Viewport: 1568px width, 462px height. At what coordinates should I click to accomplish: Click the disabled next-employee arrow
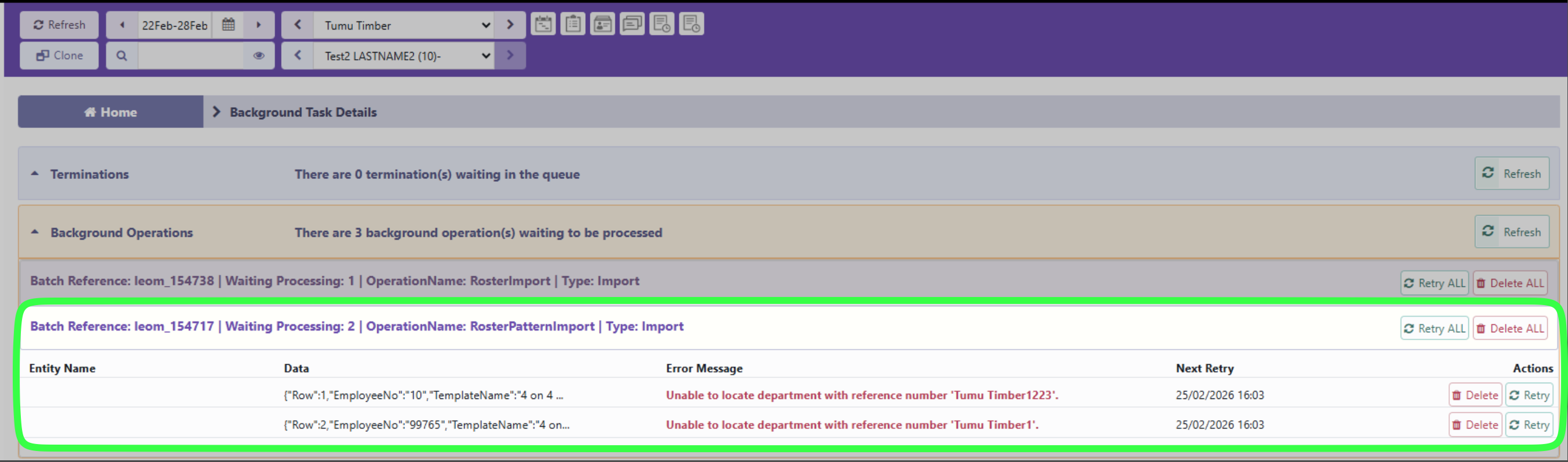(510, 56)
